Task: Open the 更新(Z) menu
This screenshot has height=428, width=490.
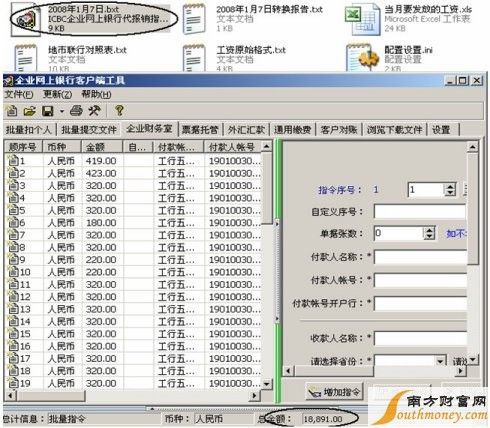Action: tap(57, 94)
